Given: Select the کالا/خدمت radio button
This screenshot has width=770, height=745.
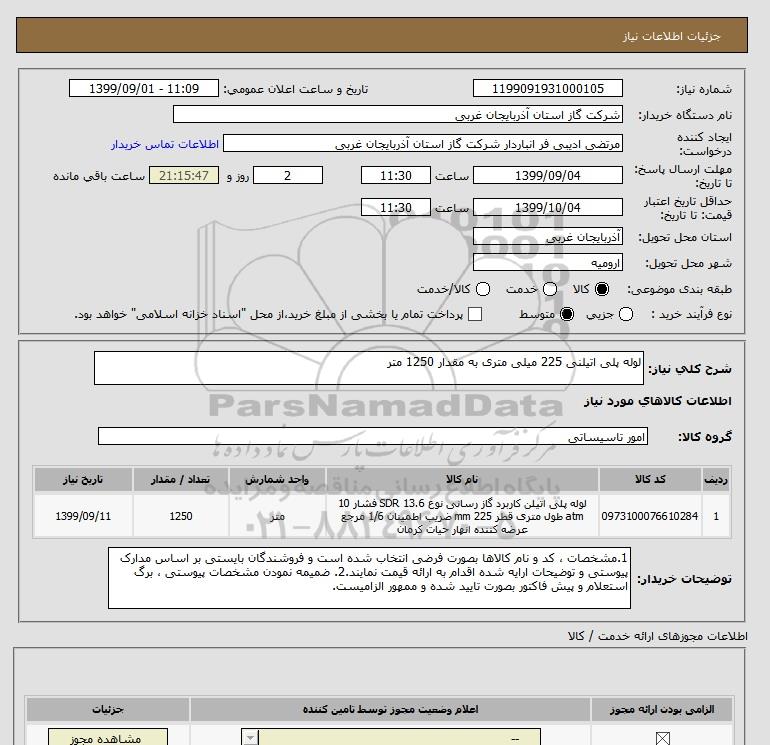Looking at the screenshot, I should pyautogui.click(x=483, y=289).
